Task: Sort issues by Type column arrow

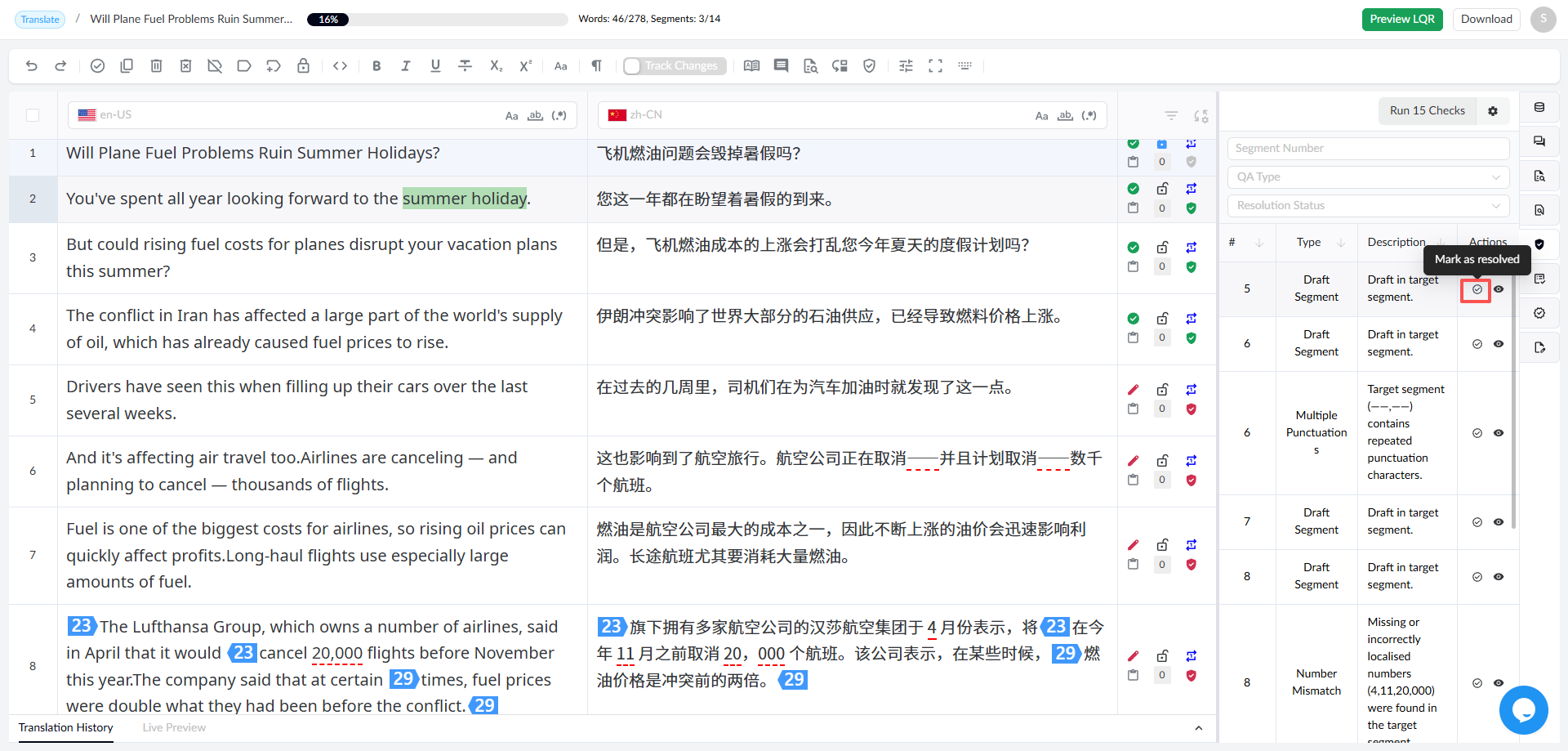Action: pos(1341,243)
